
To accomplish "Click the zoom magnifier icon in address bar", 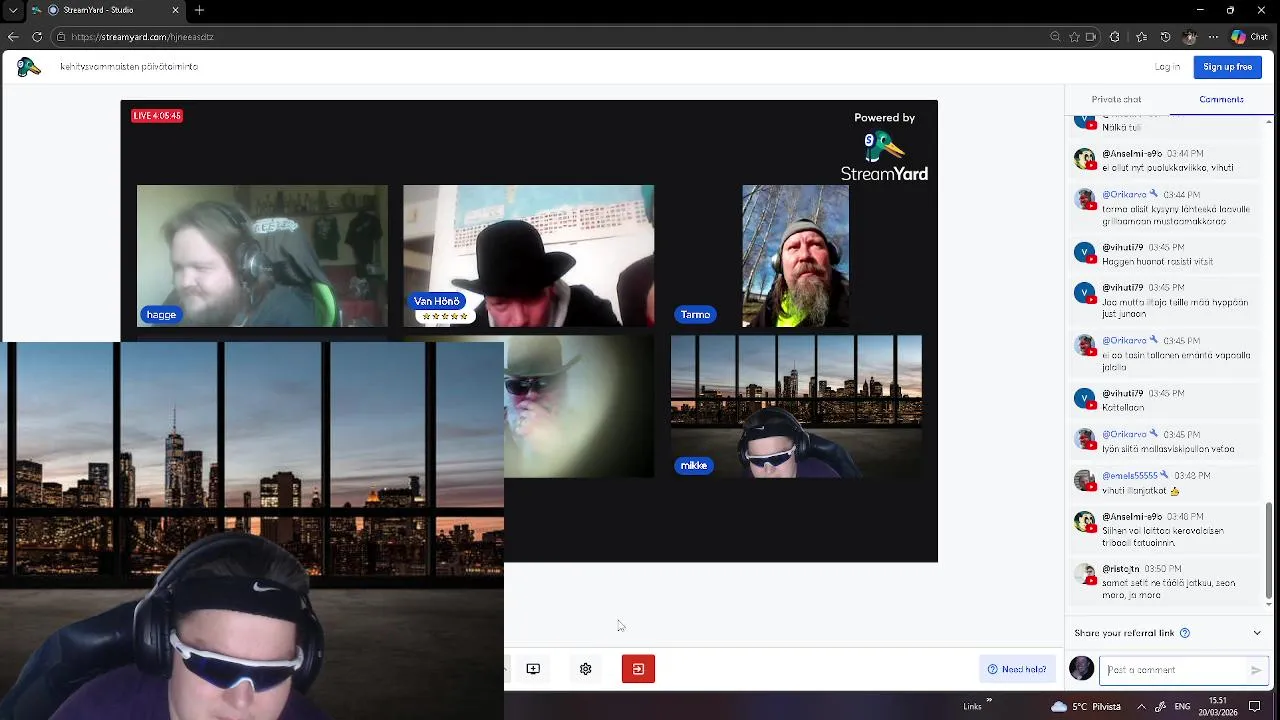I will coord(1055,37).
